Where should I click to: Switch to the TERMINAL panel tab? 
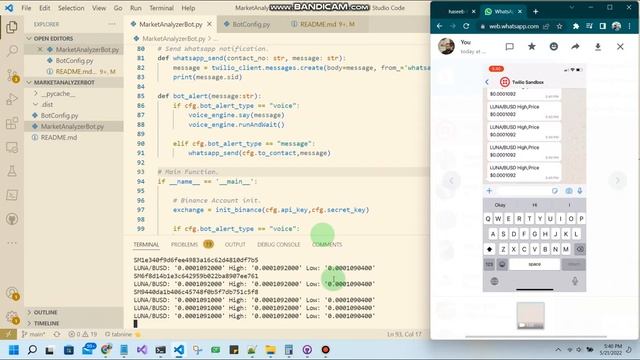pos(146,244)
